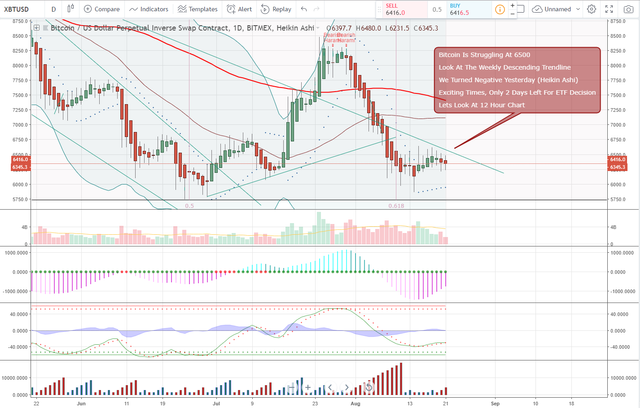This screenshot has height=408, width=640.
Task: Click the BUY 6416.5 button
Action: (x=469, y=9)
